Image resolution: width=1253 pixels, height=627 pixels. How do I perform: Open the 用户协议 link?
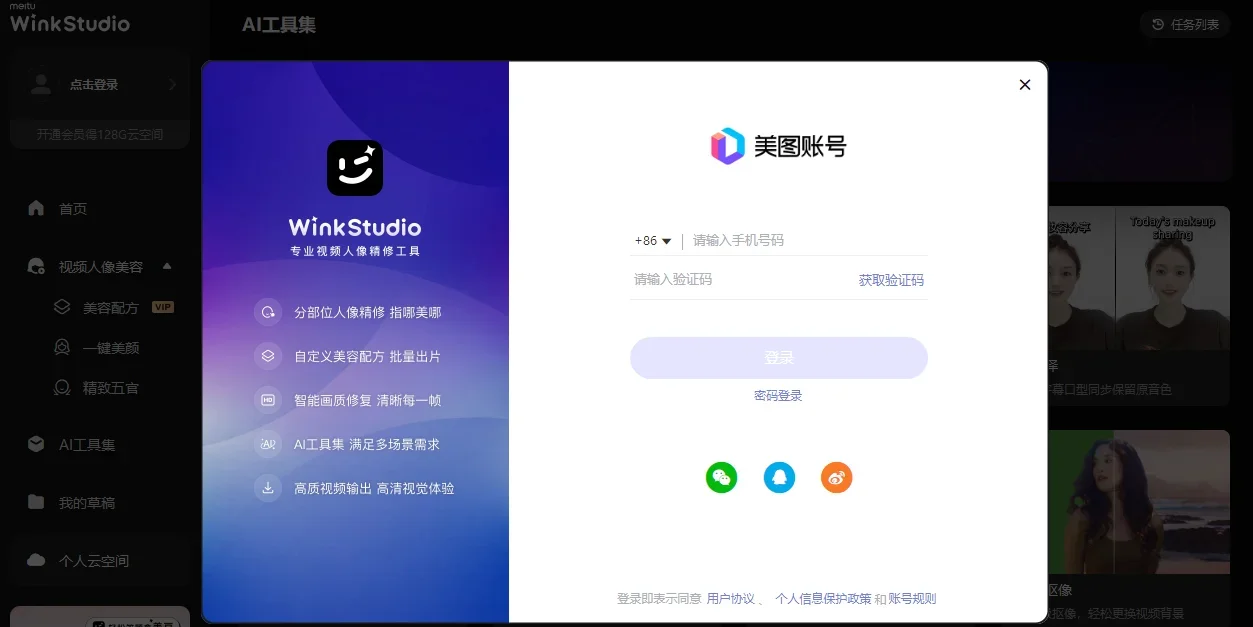click(x=730, y=599)
